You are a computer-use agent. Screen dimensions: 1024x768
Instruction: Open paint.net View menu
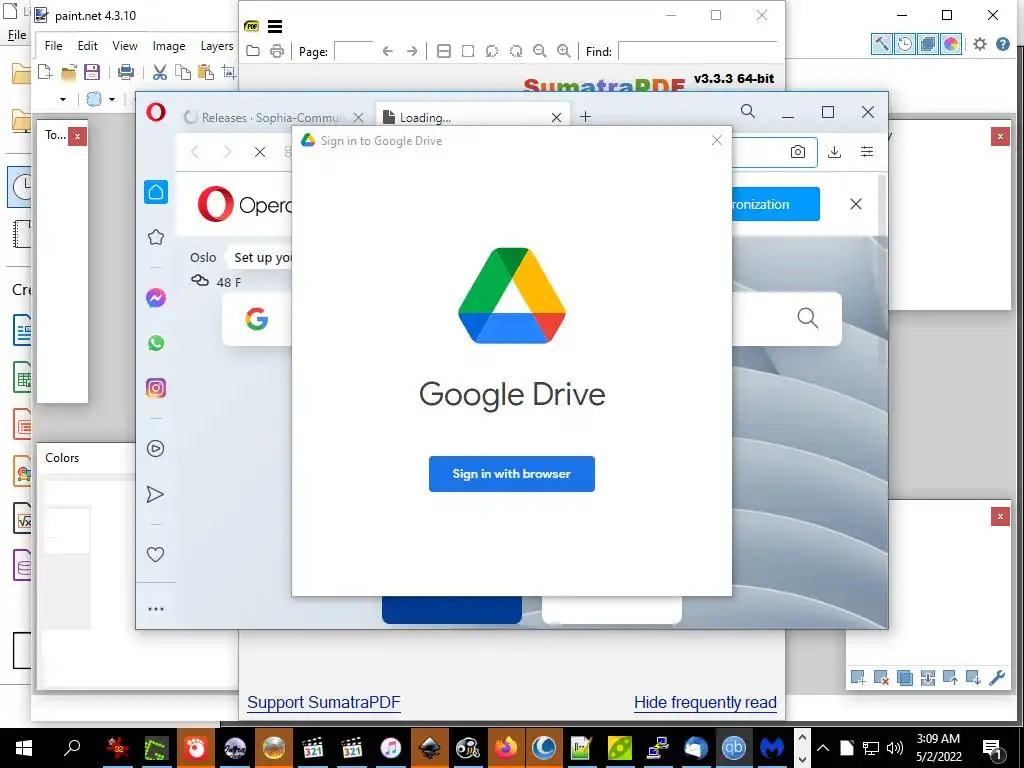[x=125, y=46]
